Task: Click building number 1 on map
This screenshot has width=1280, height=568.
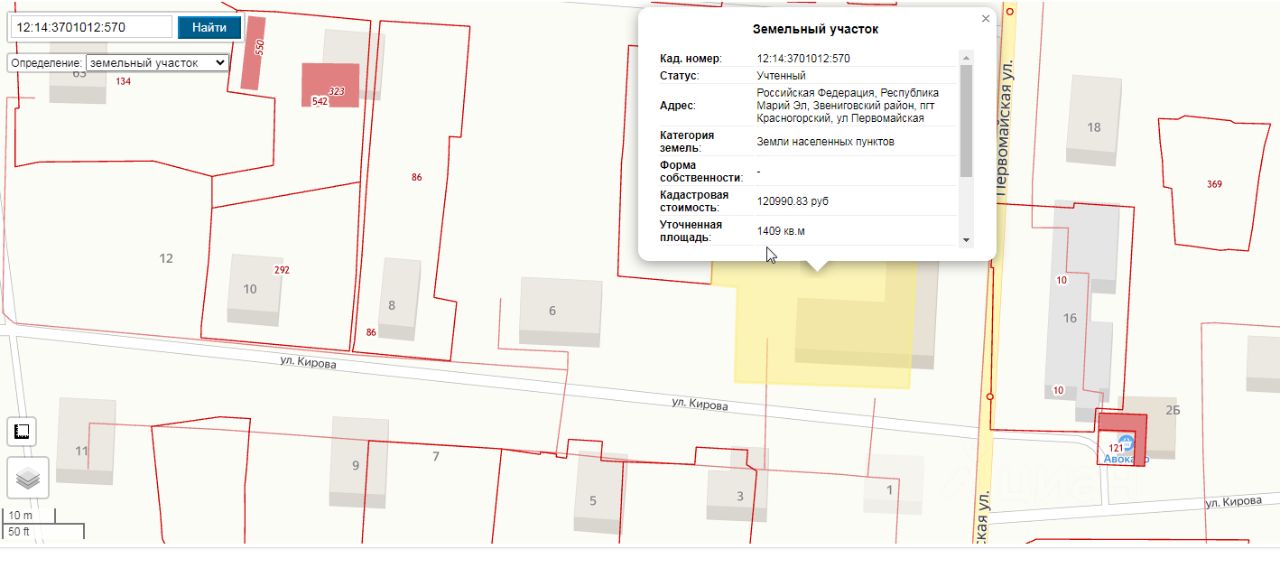Action: pyautogui.click(x=890, y=490)
